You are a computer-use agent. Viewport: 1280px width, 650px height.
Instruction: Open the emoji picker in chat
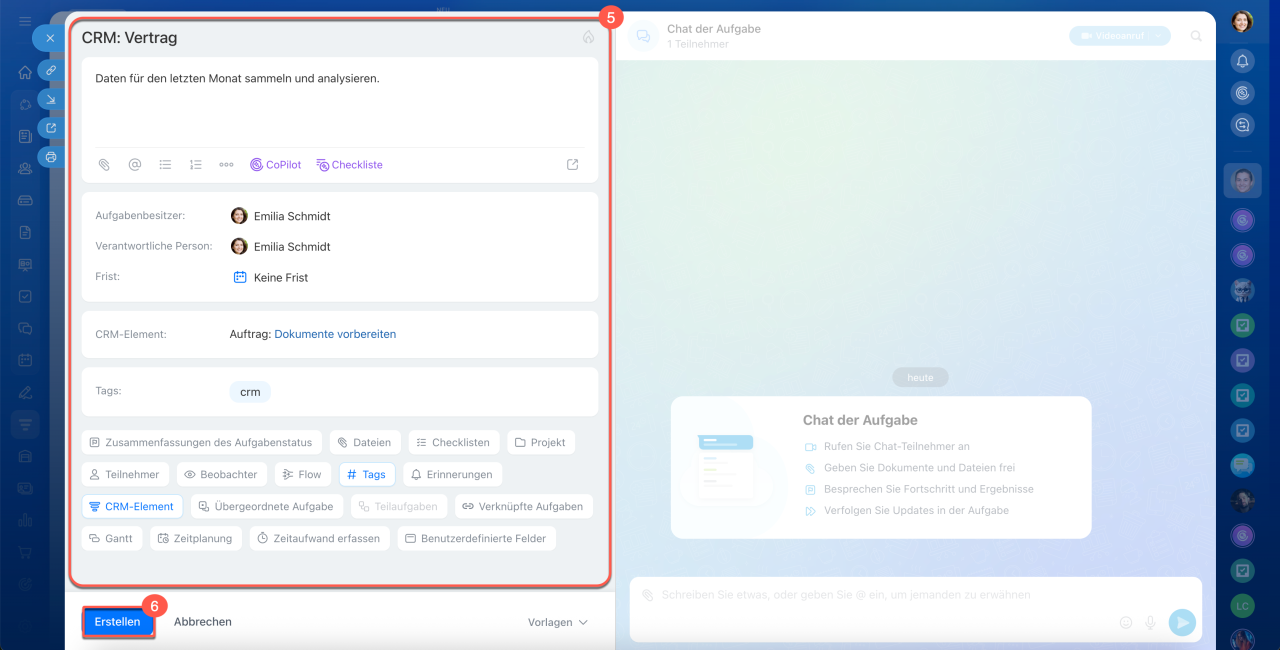(1126, 622)
